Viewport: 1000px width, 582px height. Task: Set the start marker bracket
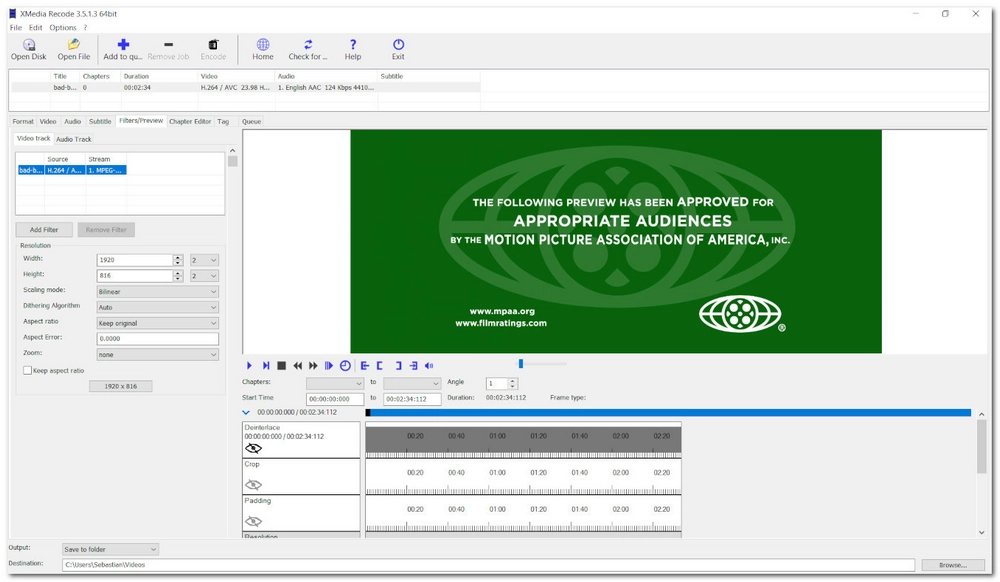point(380,365)
